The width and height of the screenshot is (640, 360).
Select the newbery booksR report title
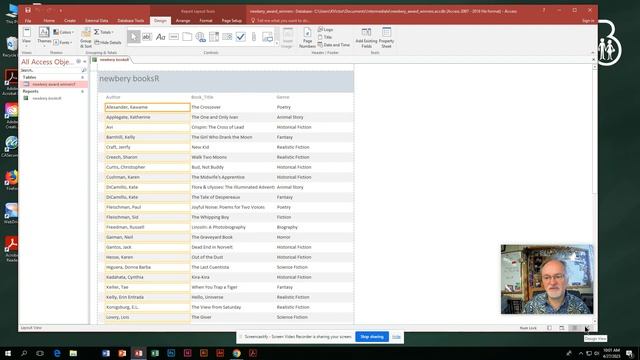129,78
